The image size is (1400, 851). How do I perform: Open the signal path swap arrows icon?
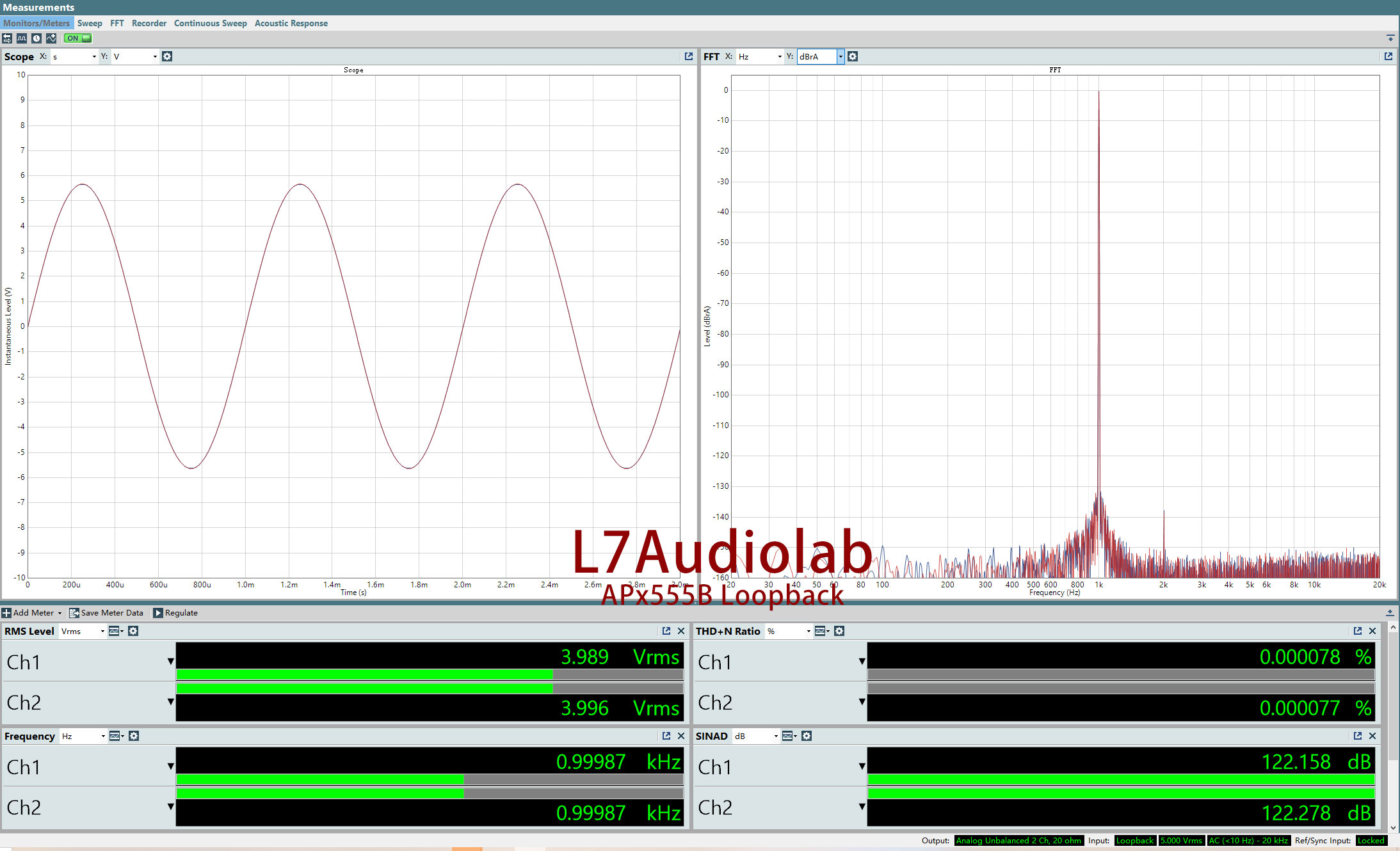tap(7, 38)
